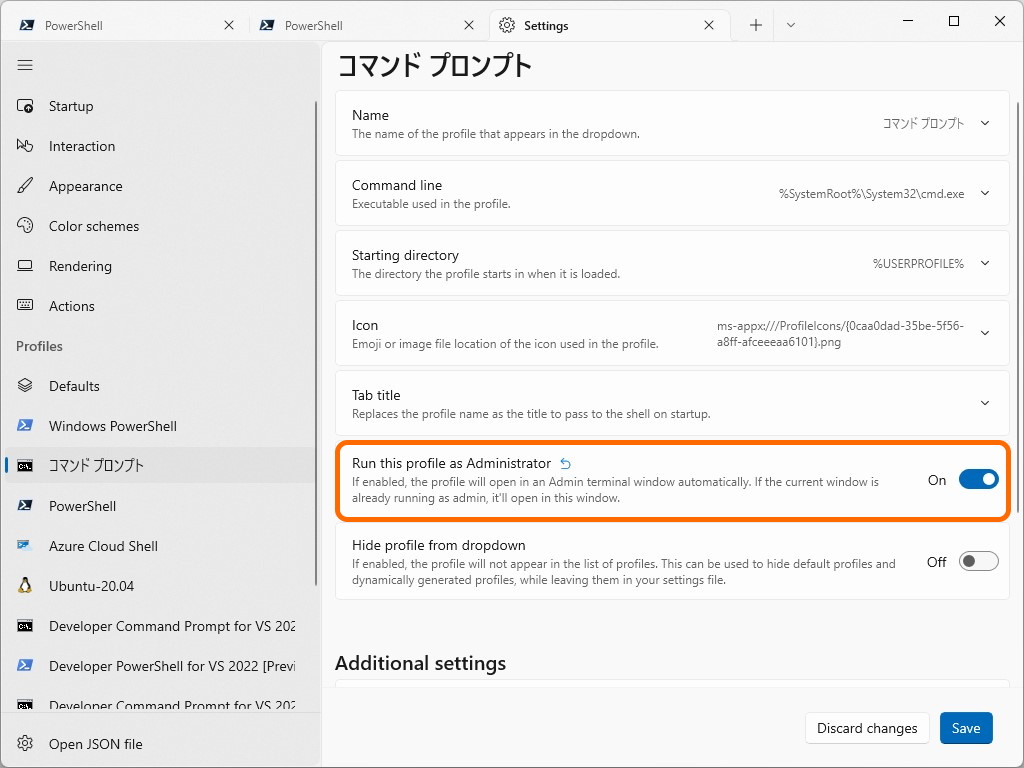The height and width of the screenshot is (768, 1024).
Task: Click the Color schemes palette icon
Action: [25, 226]
